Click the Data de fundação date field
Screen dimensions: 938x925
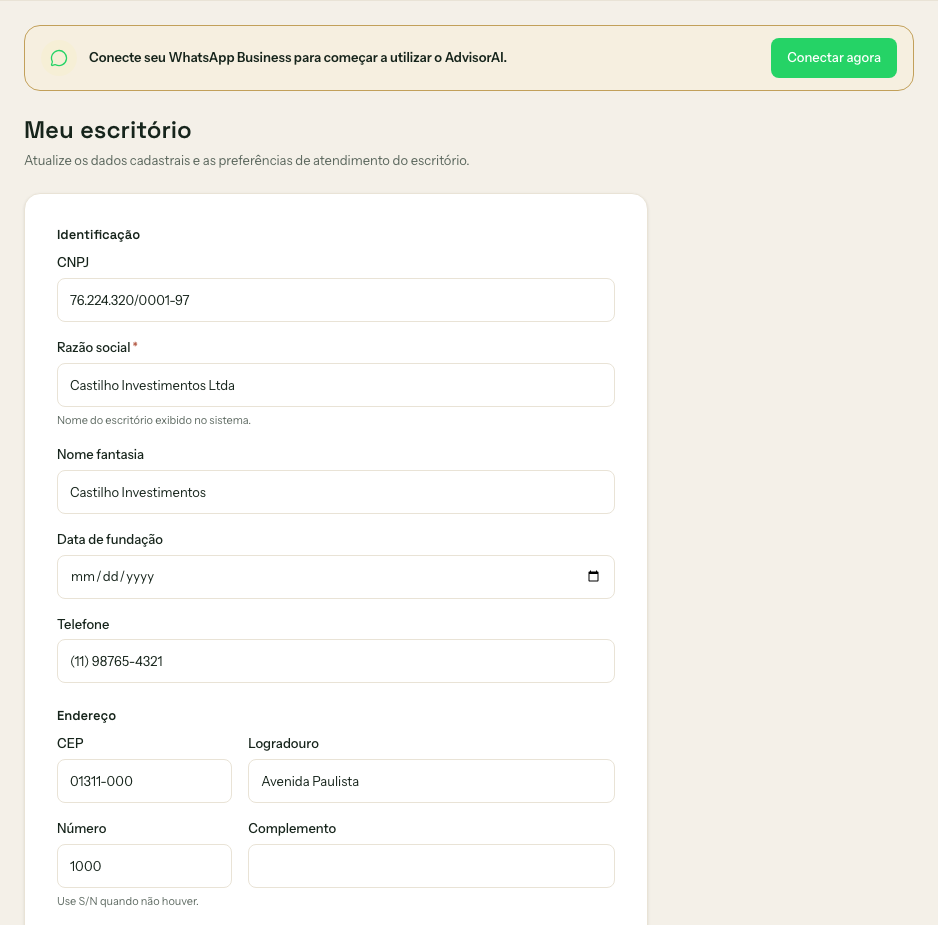[x=336, y=577]
